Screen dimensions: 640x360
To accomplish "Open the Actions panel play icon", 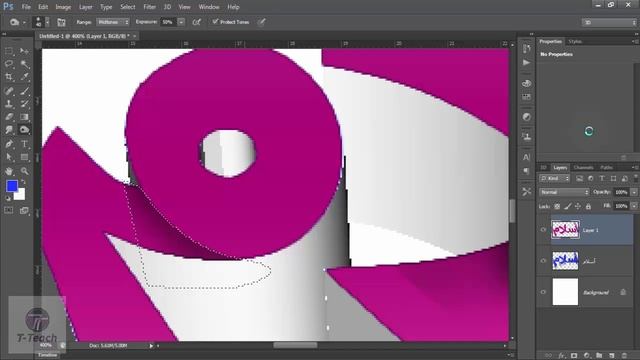I will [x=527, y=62].
